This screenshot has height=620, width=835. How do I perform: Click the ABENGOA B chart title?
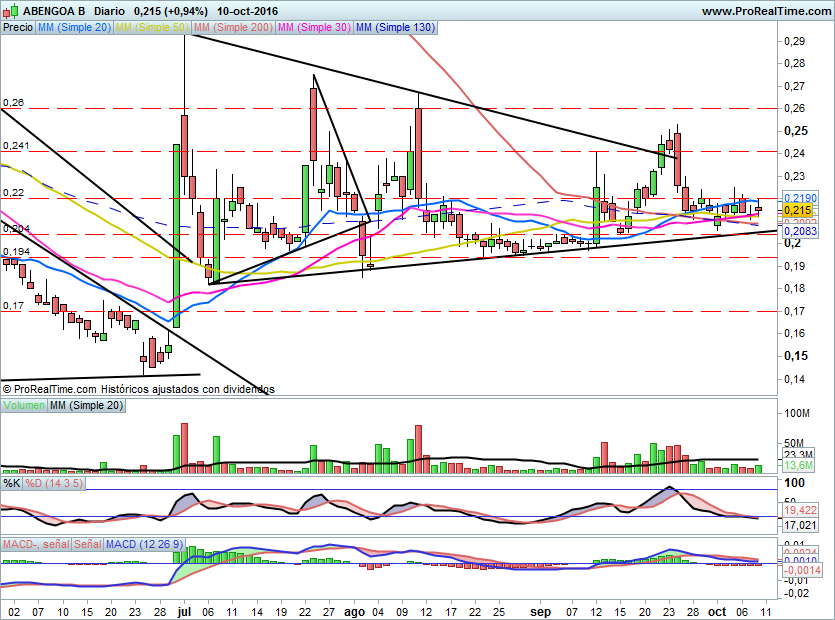pos(54,11)
